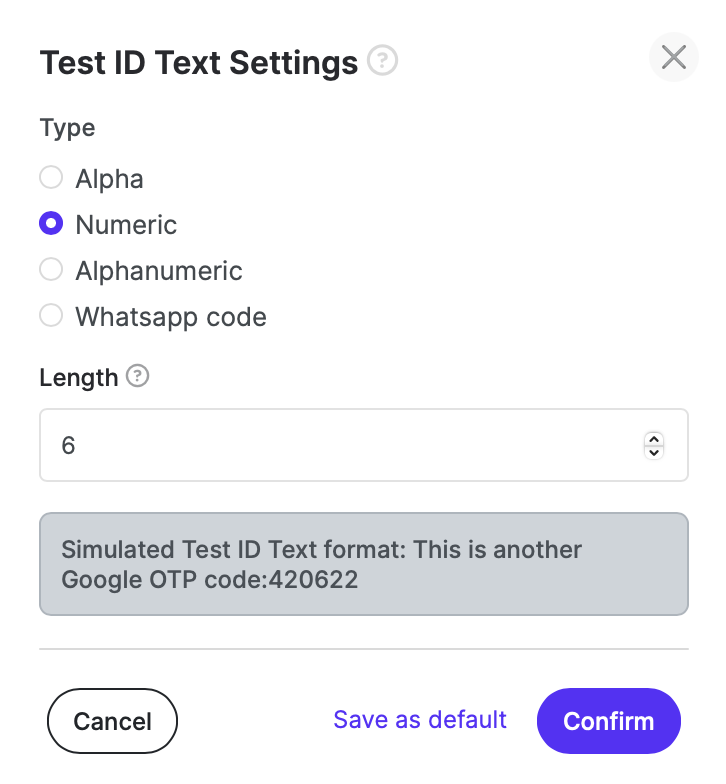Click the Whatsapp code label text
Image resolution: width=726 pixels, height=784 pixels.
click(171, 317)
